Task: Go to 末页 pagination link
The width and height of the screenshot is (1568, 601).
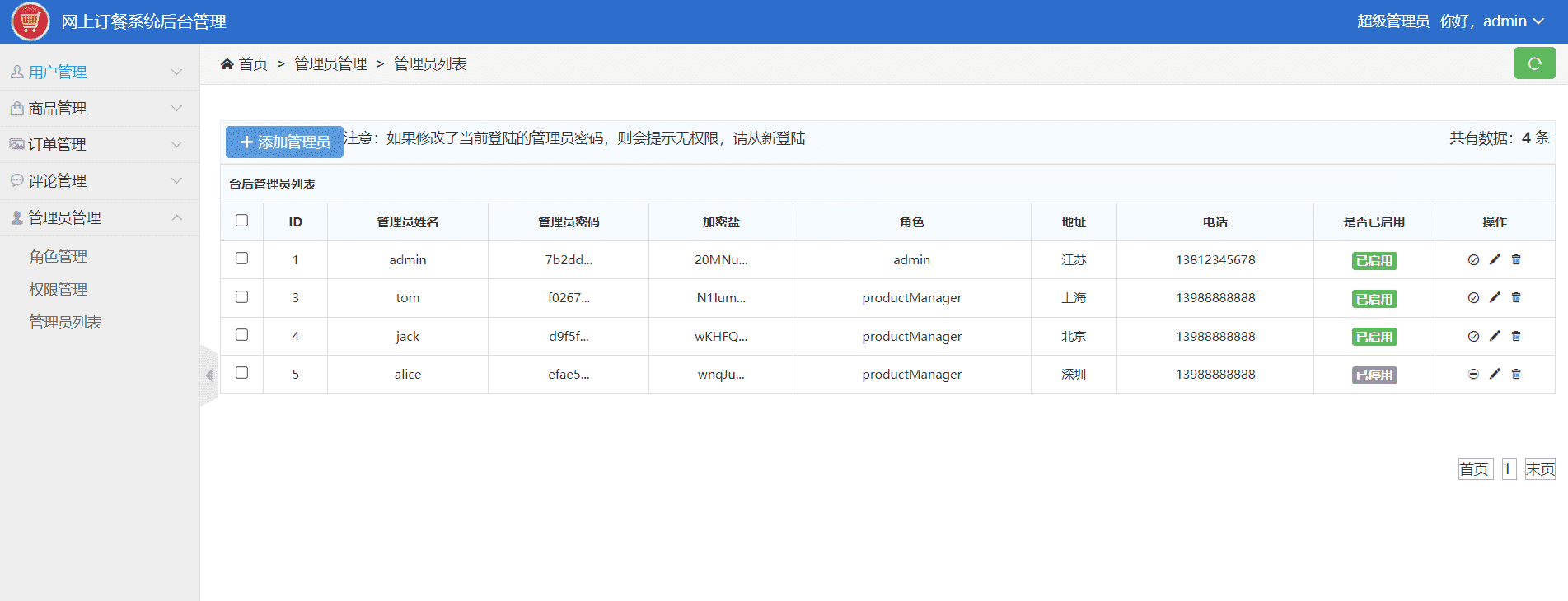Action: pos(1540,469)
